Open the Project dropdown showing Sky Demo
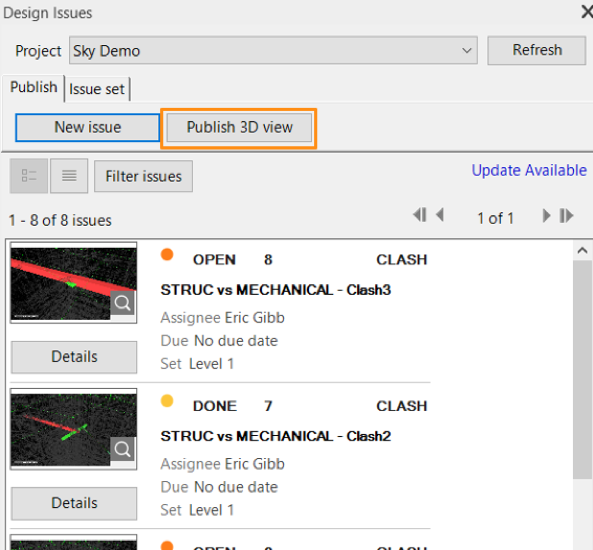 click(273, 50)
